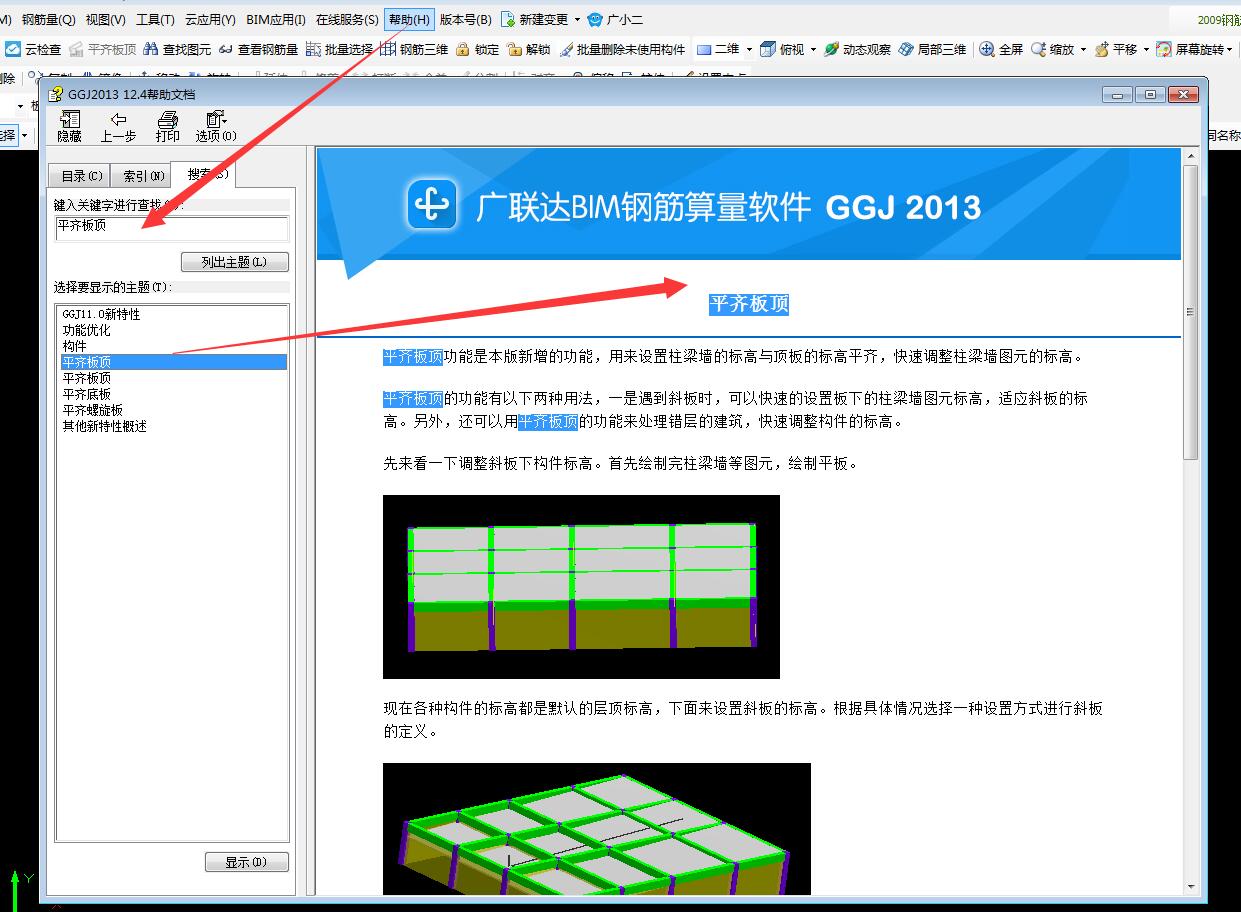This screenshot has width=1241, height=912.
Task: Click 隐藏 hide button in help window
Action: pos(70,127)
